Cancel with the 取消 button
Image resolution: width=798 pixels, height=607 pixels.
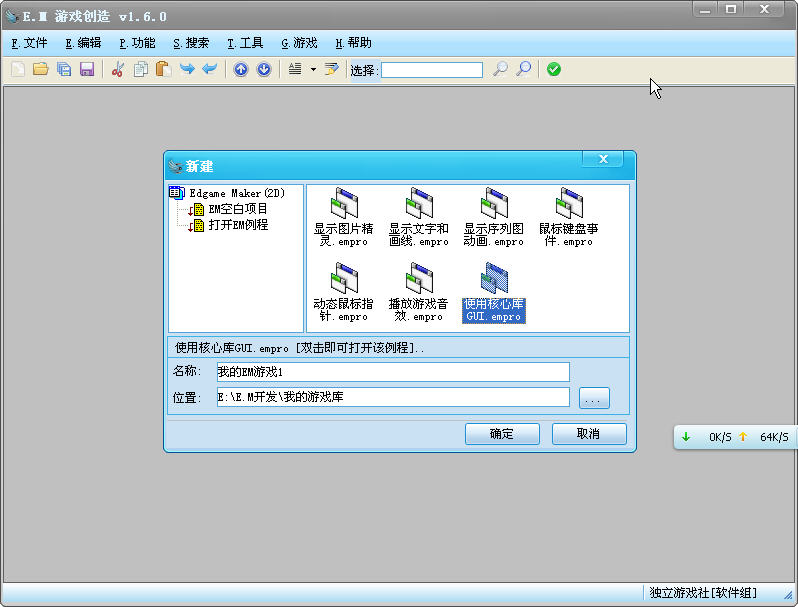point(589,433)
